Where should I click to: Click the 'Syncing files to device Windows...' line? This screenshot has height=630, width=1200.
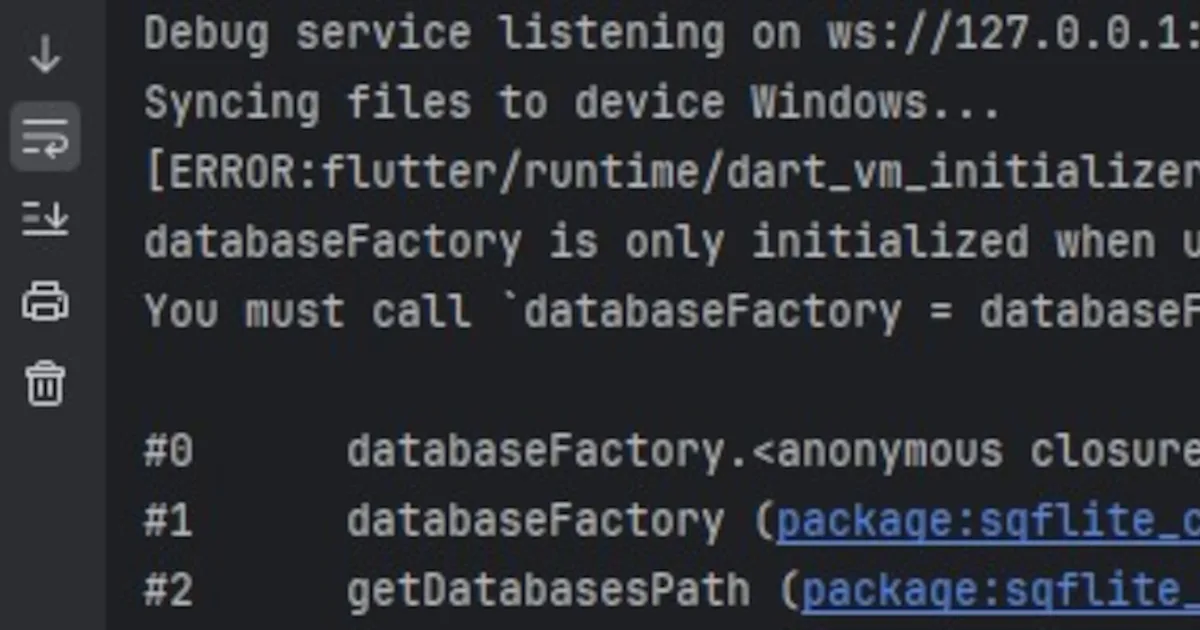(572, 104)
